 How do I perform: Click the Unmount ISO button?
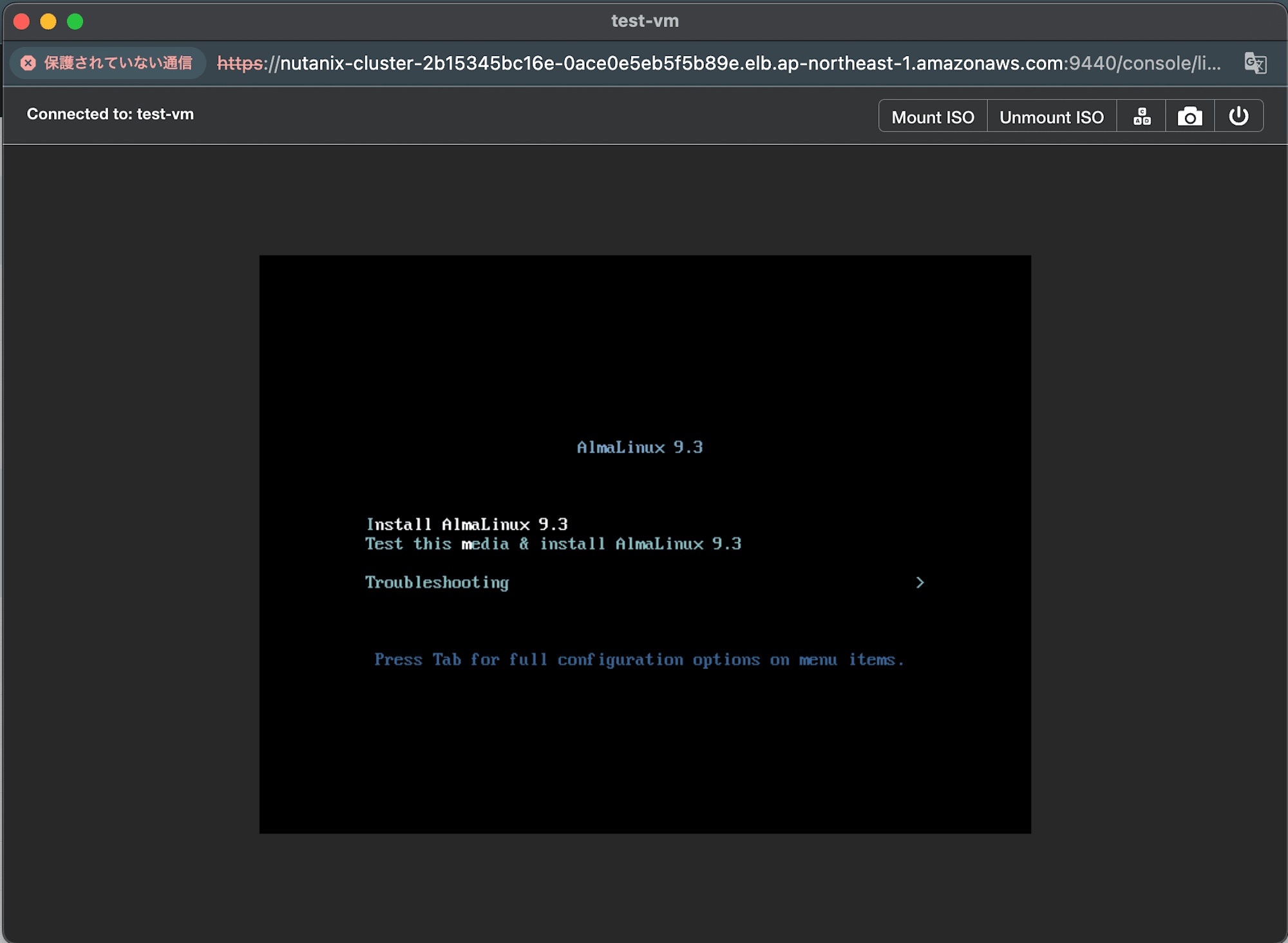click(1052, 117)
